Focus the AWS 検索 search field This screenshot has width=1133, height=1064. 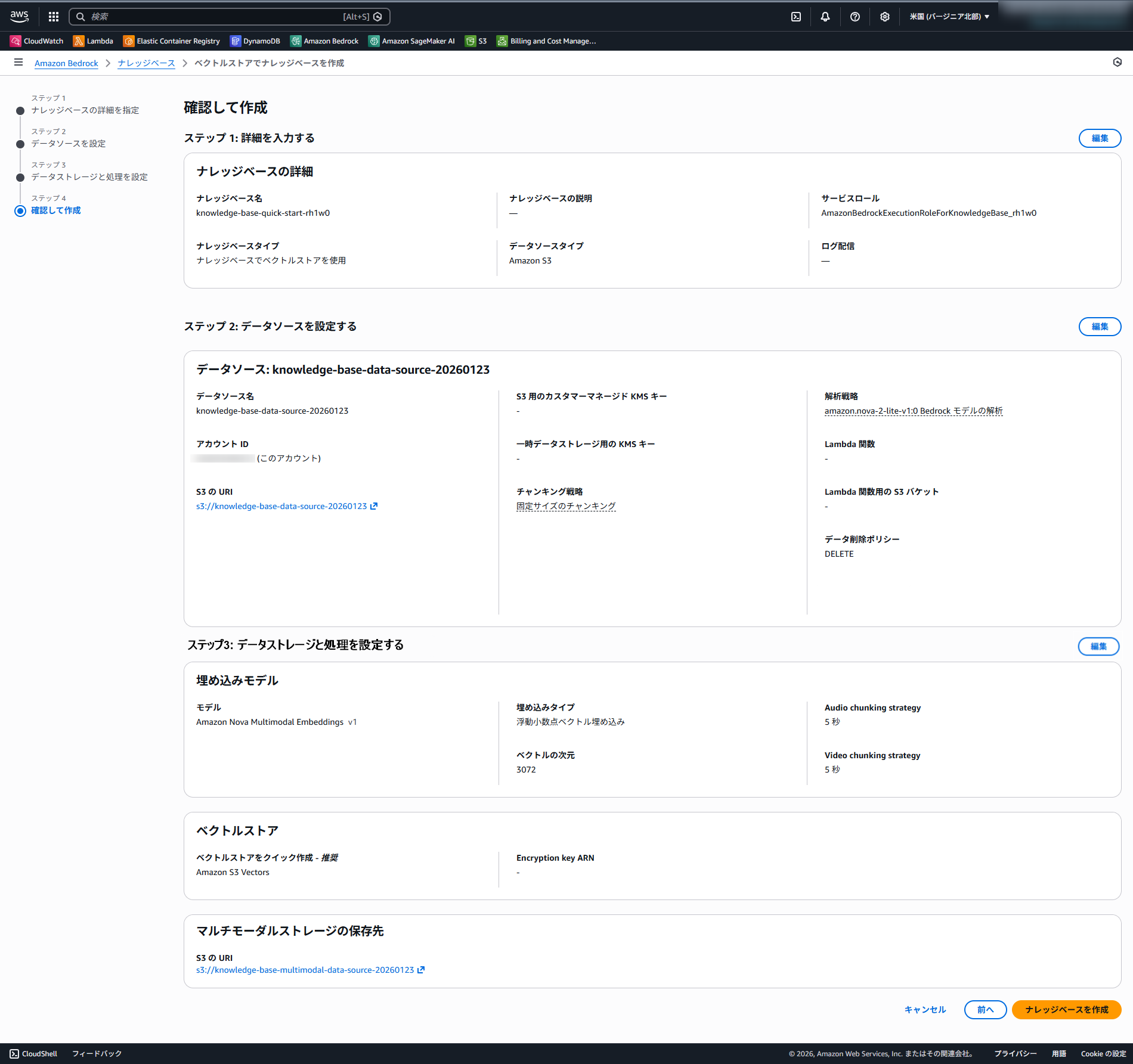pos(215,17)
